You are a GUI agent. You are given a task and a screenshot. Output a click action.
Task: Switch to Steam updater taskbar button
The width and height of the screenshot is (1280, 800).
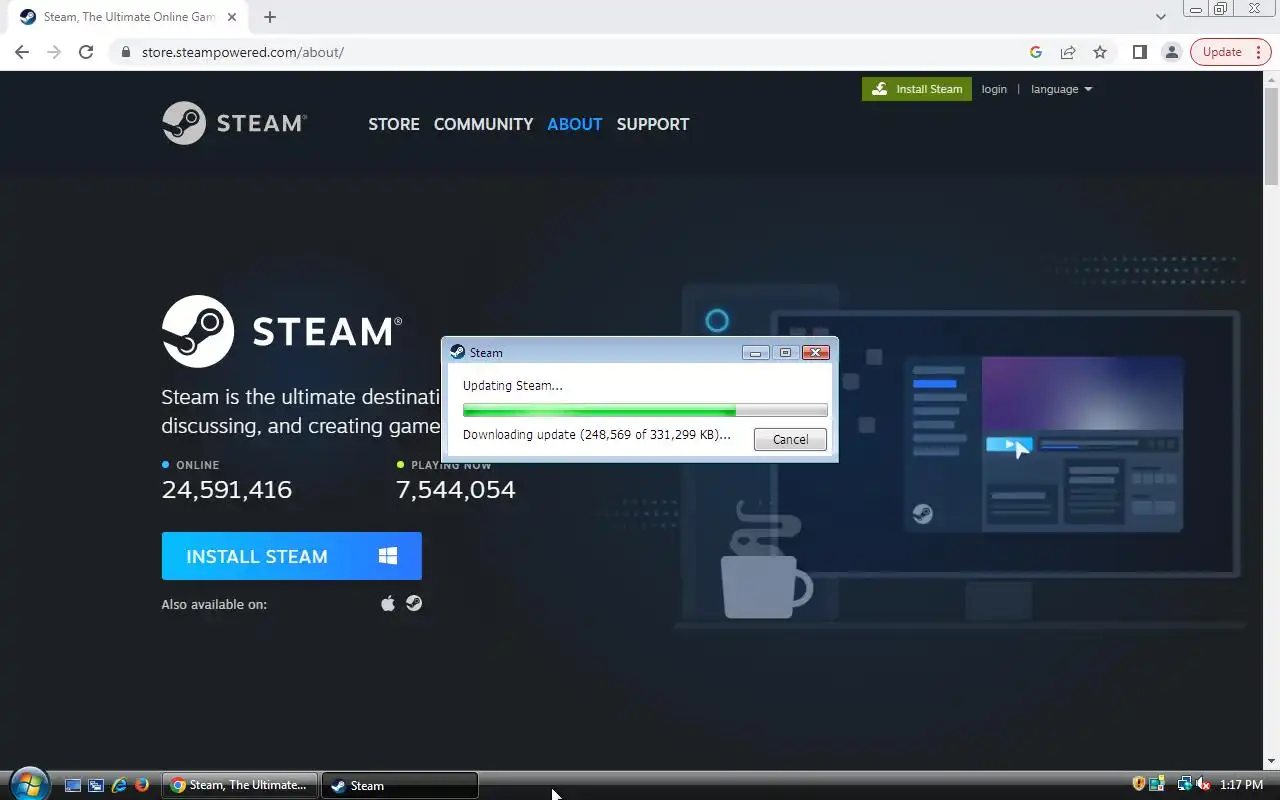coord(400,785)
